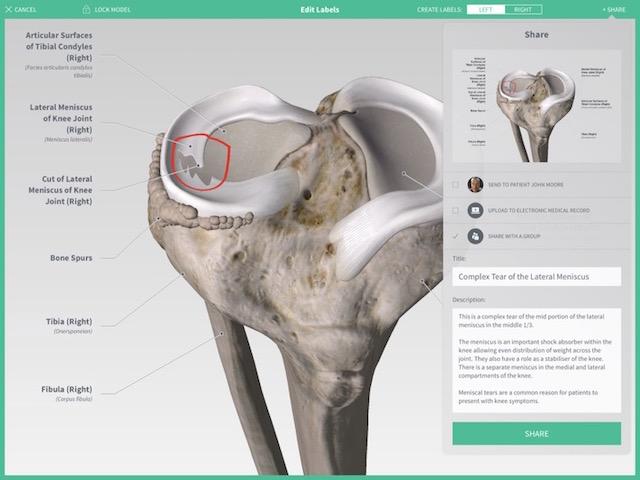Open the Share menu in top bar

614,9
